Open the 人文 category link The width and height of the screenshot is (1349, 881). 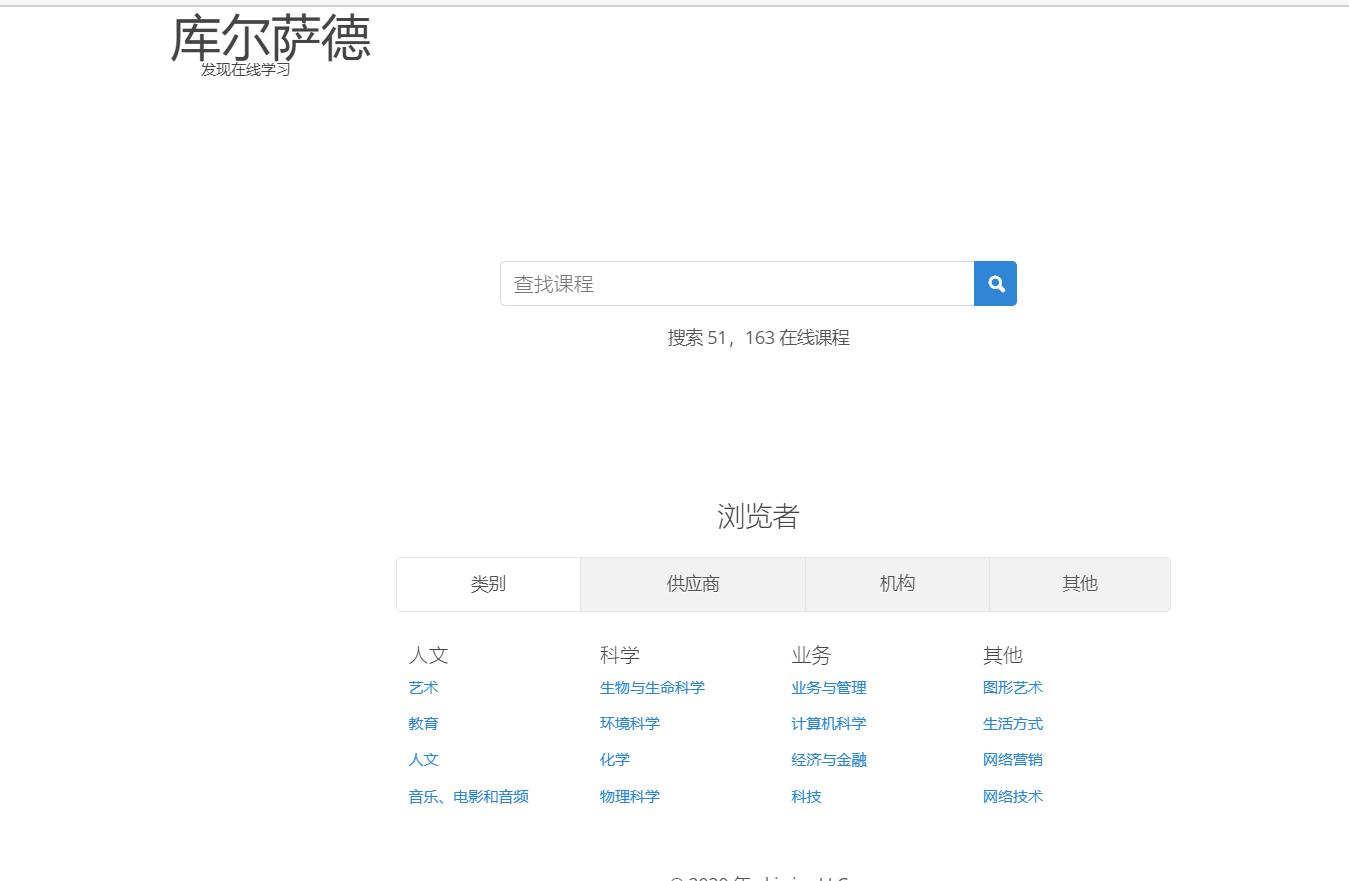(423, 760)
